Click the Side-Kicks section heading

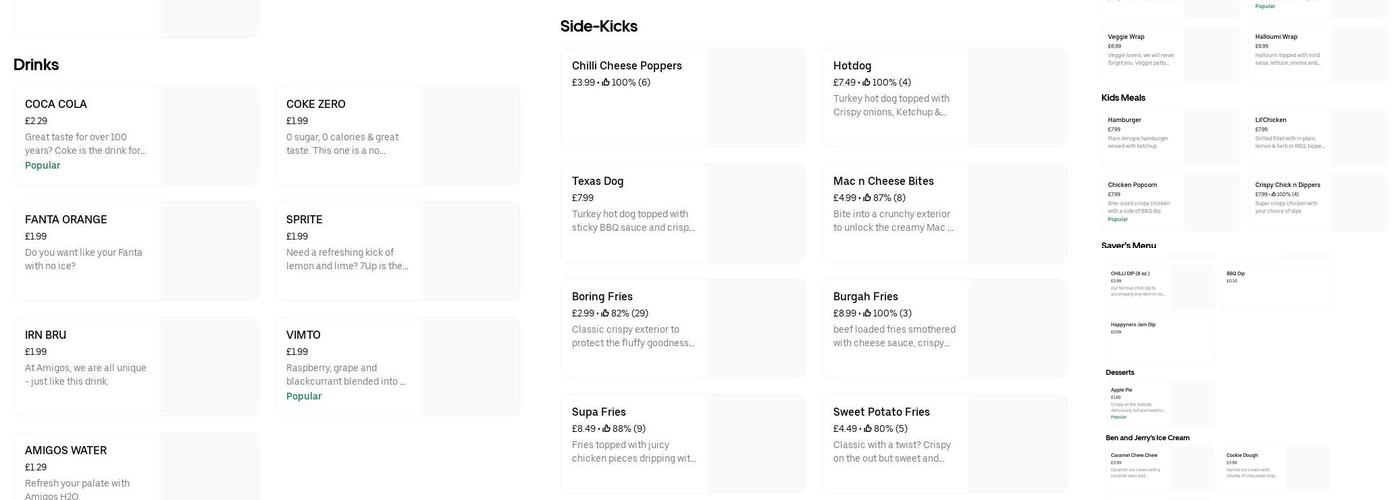click(x=598, y=26)
